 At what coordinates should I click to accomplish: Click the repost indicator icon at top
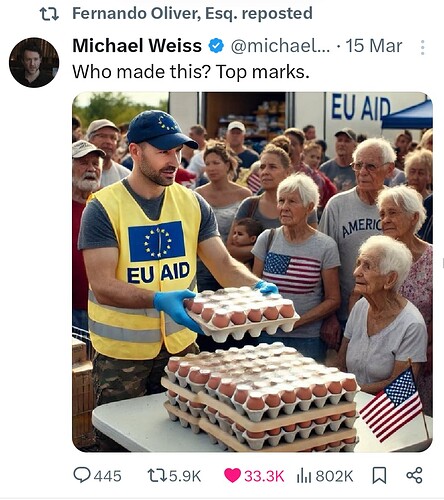[49, 14]
